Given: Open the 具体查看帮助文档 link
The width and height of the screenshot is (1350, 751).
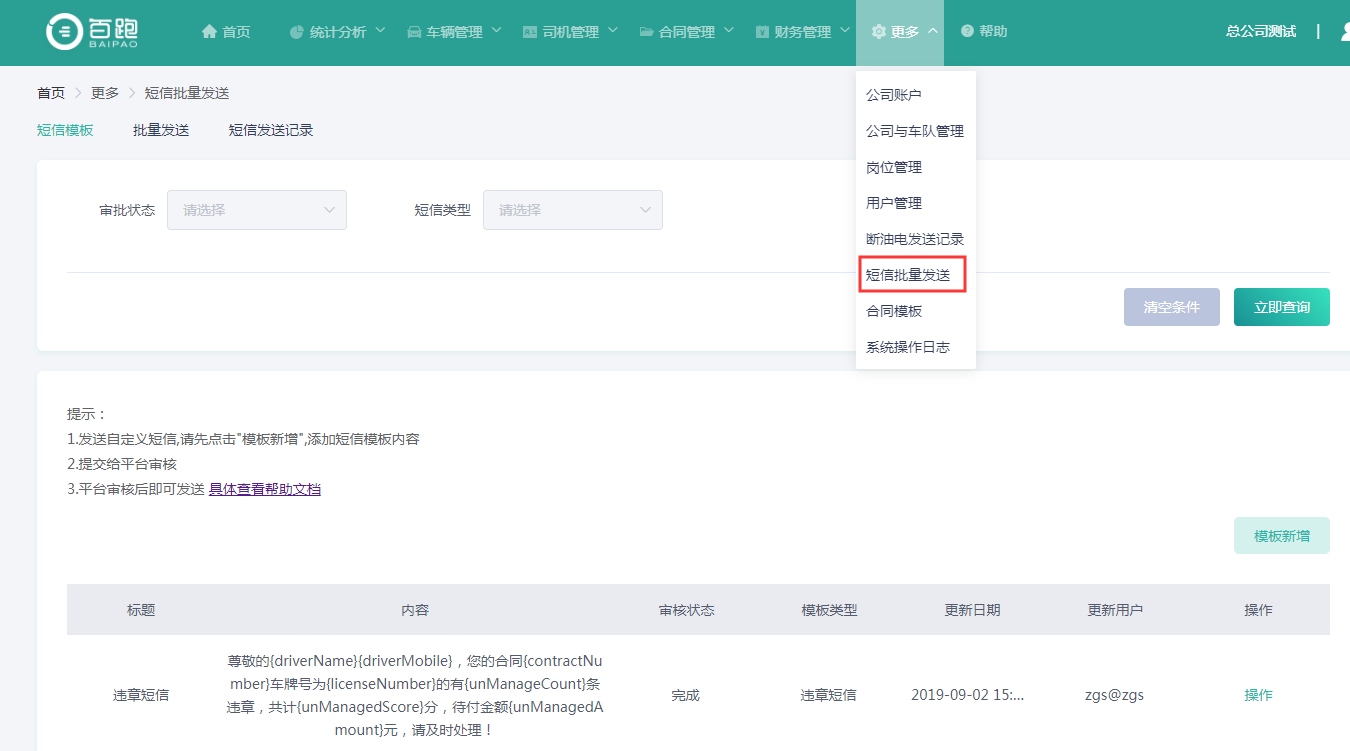Looking at the screenshot, I should pos(265,489).
